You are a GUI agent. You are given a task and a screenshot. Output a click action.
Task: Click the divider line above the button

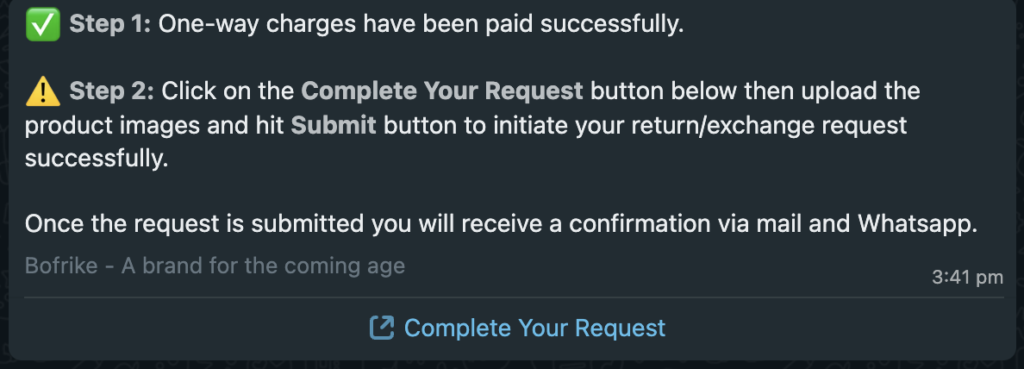coord(514,298)
